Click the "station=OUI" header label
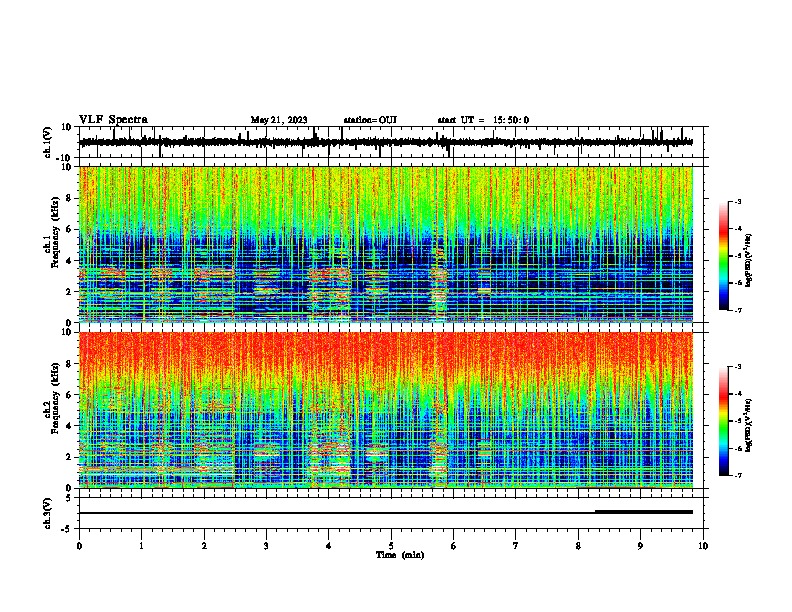The image size is (792, 612). point(370,120)
